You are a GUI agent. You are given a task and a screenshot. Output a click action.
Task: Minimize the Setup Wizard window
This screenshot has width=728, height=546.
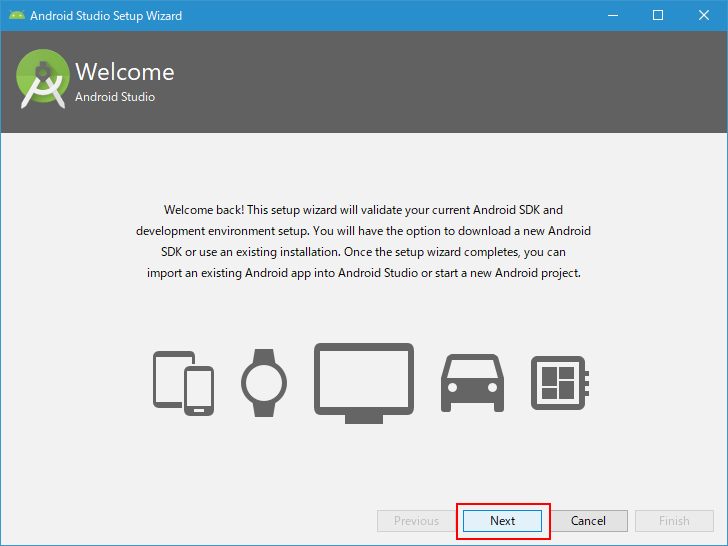point(613,15)
